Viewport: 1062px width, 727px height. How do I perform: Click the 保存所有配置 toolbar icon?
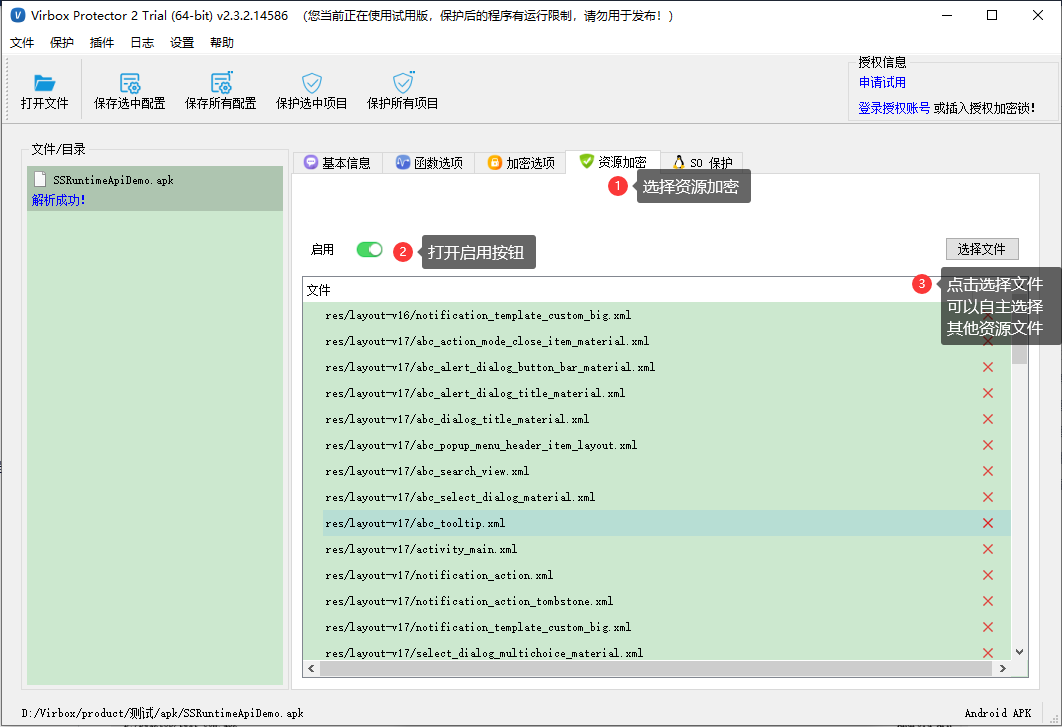tap(221, 83)
